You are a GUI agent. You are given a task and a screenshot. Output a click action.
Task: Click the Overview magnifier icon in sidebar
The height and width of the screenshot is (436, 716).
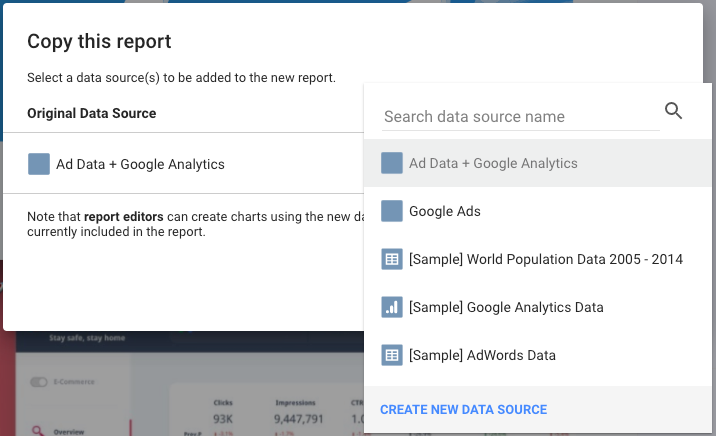pyautogui.click(x=38, y=431)
